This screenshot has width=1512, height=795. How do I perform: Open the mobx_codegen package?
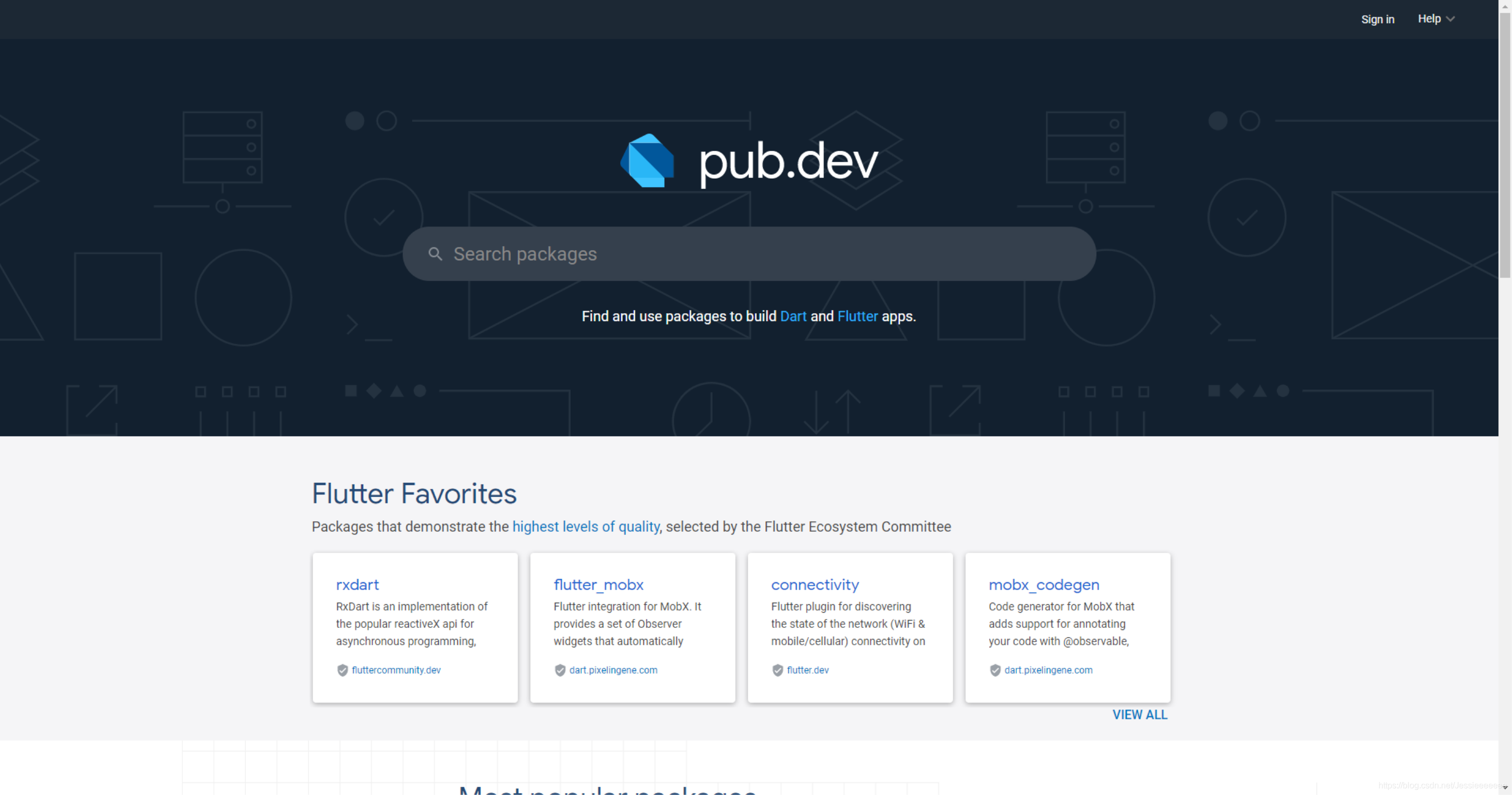tap(1044, 584)
